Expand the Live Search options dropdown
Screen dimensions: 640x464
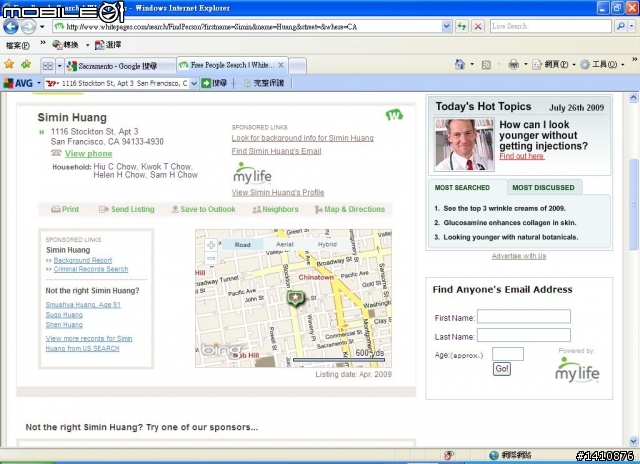(632, 26)
